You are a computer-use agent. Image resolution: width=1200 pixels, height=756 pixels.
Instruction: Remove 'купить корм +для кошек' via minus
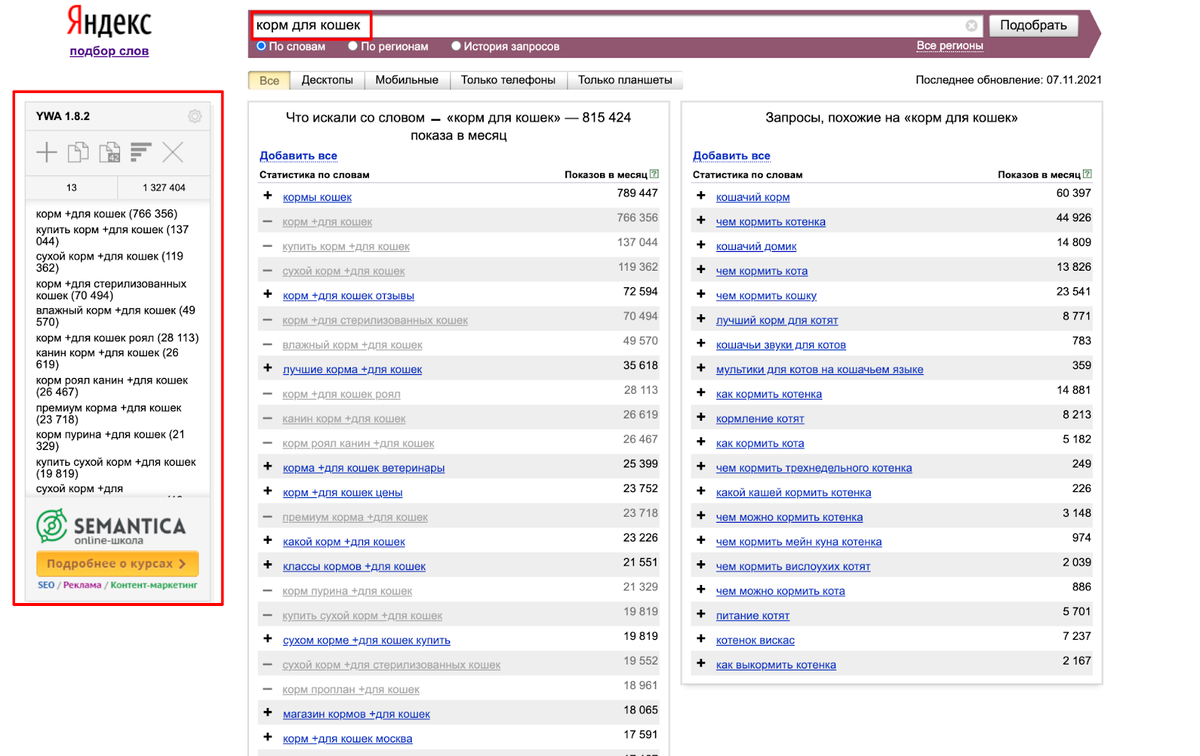tap(268, 245)
